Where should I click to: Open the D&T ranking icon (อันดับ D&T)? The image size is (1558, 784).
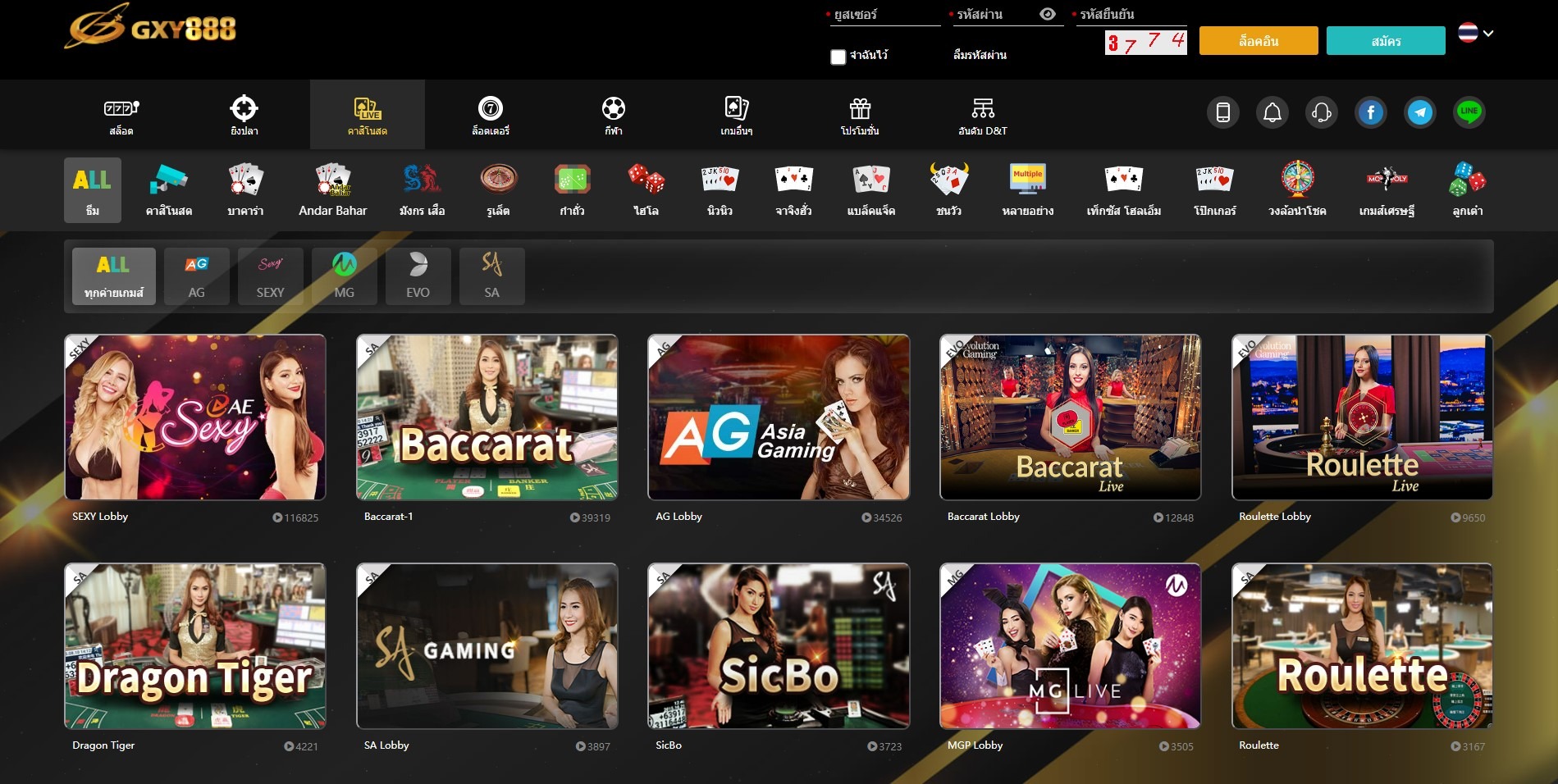[983, 115]
